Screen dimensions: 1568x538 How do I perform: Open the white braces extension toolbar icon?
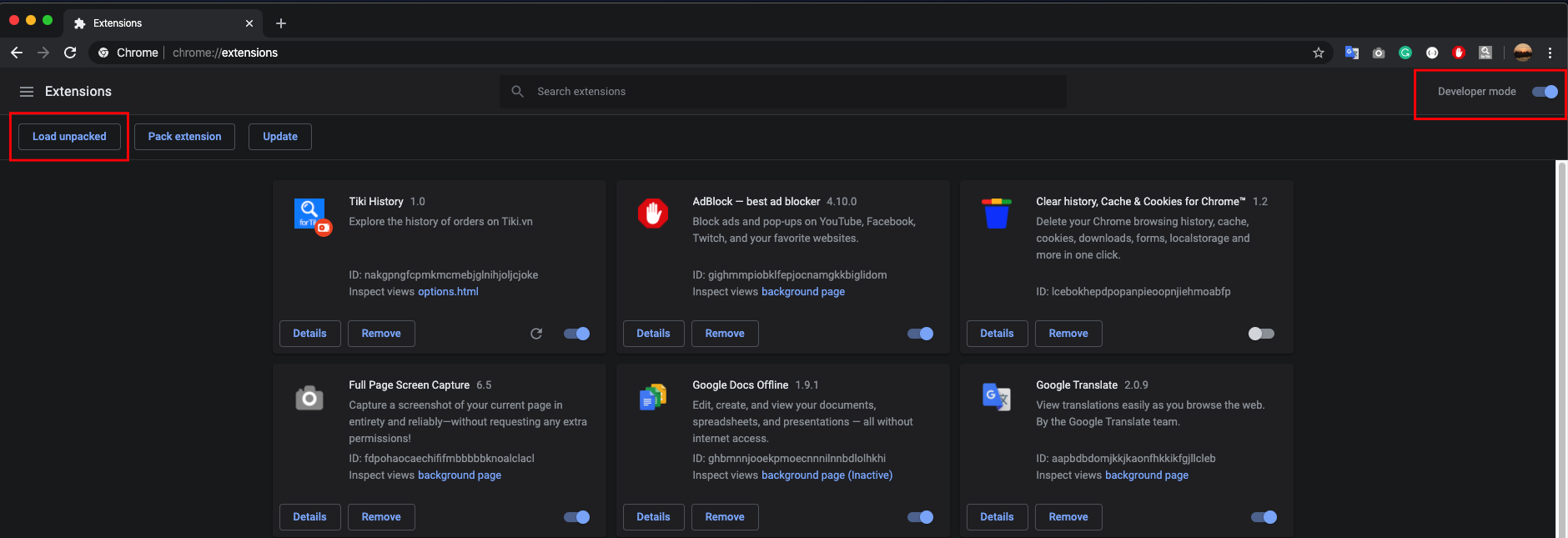1432,53
